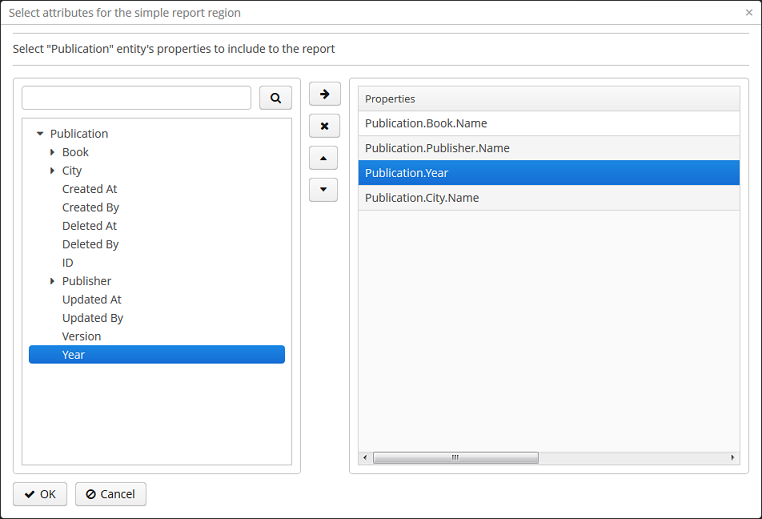Move selected property down with arrow

[324, 190]
